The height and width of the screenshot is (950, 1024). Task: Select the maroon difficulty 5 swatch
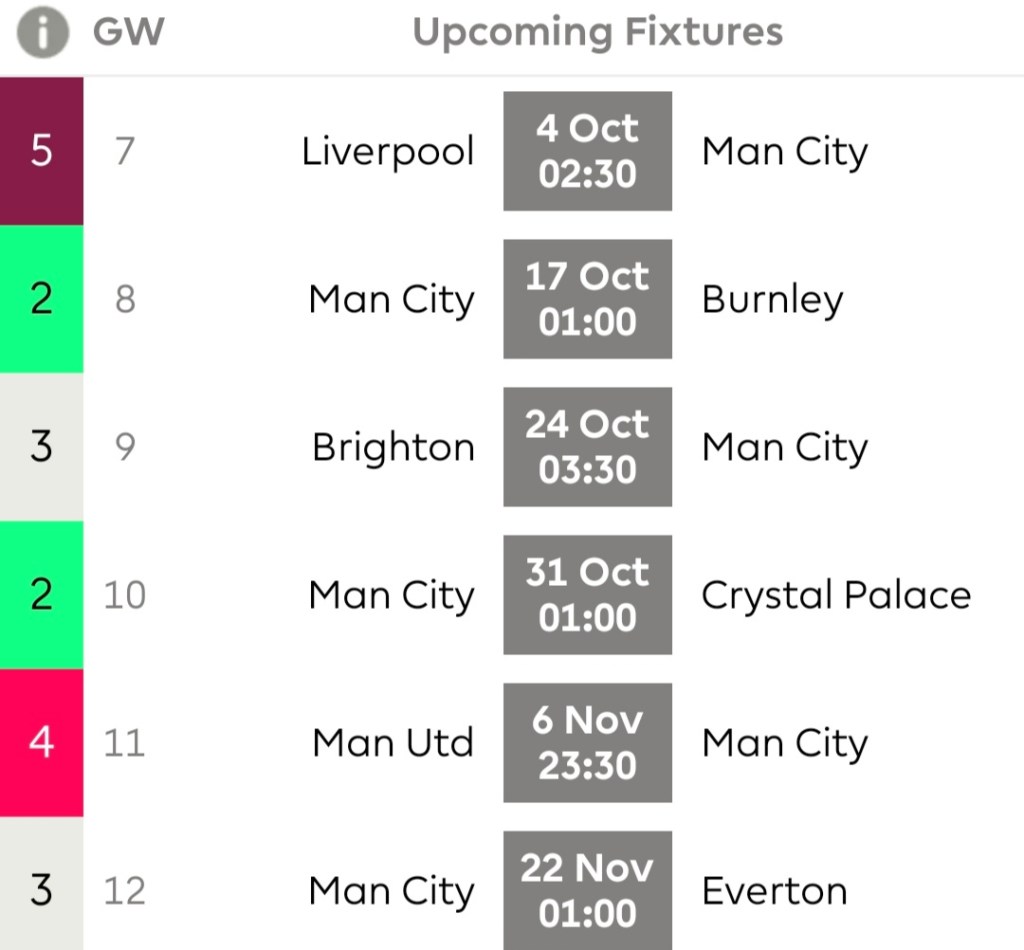pyautogui.click(x=41, y=151)
